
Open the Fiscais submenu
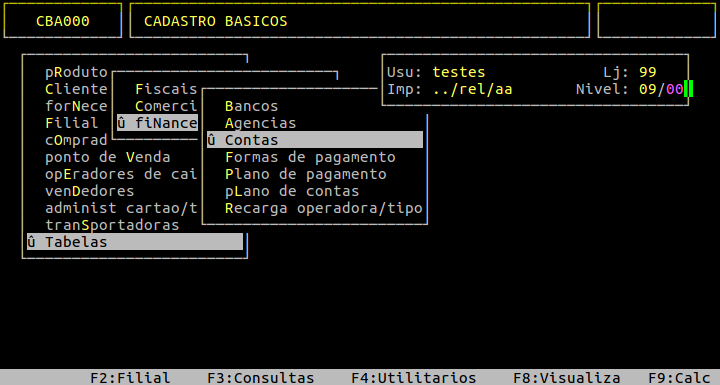[x=166, y=89]
